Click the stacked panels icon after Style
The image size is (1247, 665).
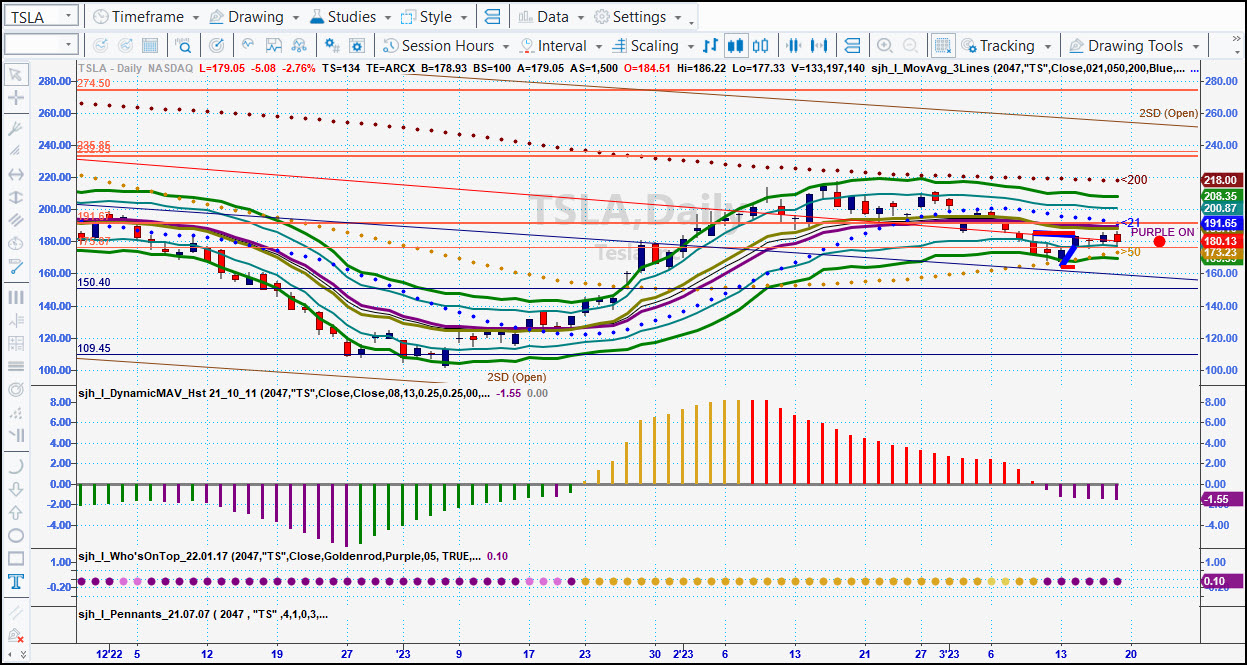pyautogui.click(x=491, y=17)
